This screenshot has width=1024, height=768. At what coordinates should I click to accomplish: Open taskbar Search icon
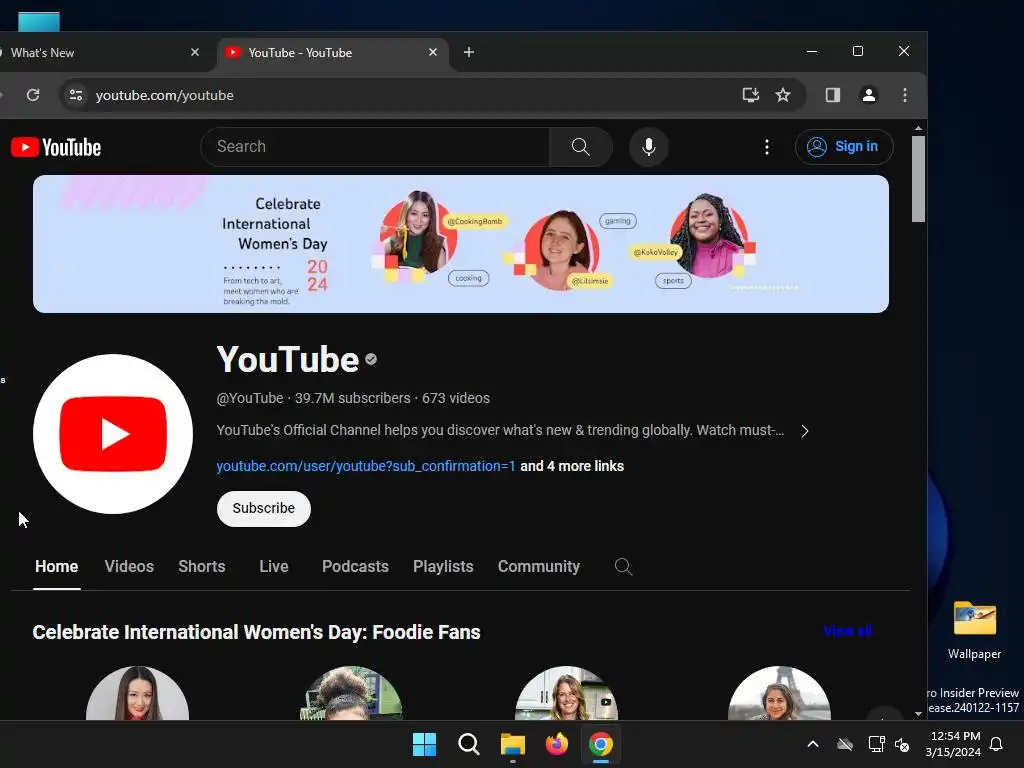469,744
